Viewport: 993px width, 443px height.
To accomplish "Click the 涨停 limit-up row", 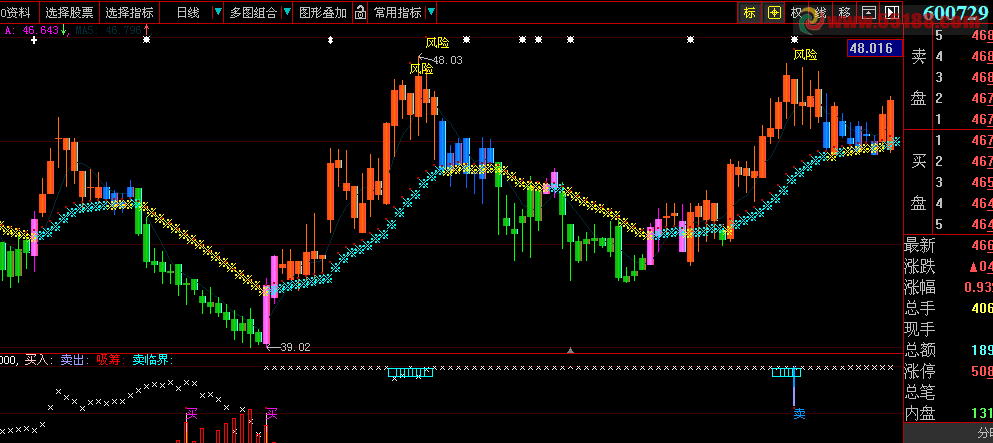I will point(948,371).
